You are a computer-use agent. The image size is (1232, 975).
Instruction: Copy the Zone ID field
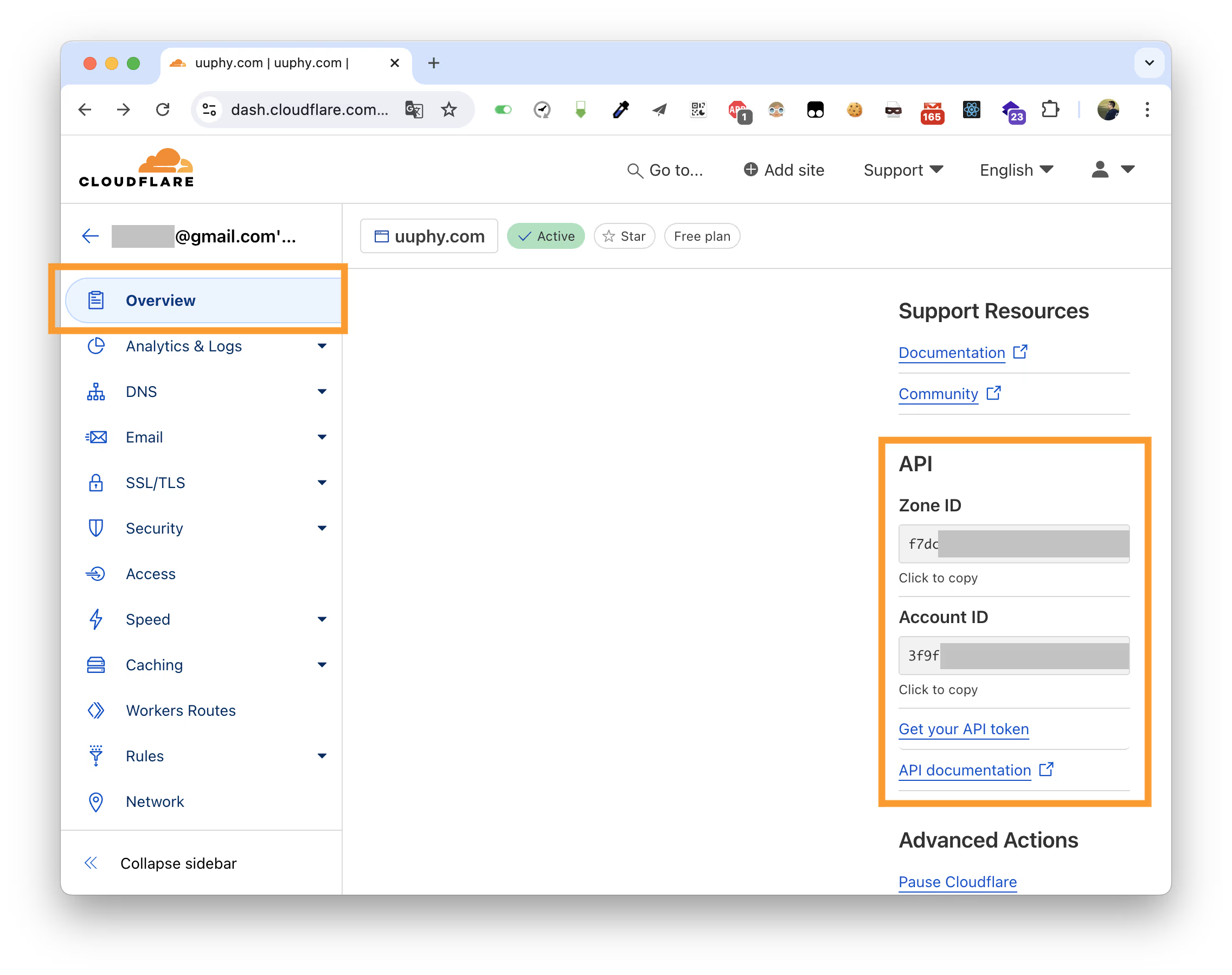(x=1014, y=544)
